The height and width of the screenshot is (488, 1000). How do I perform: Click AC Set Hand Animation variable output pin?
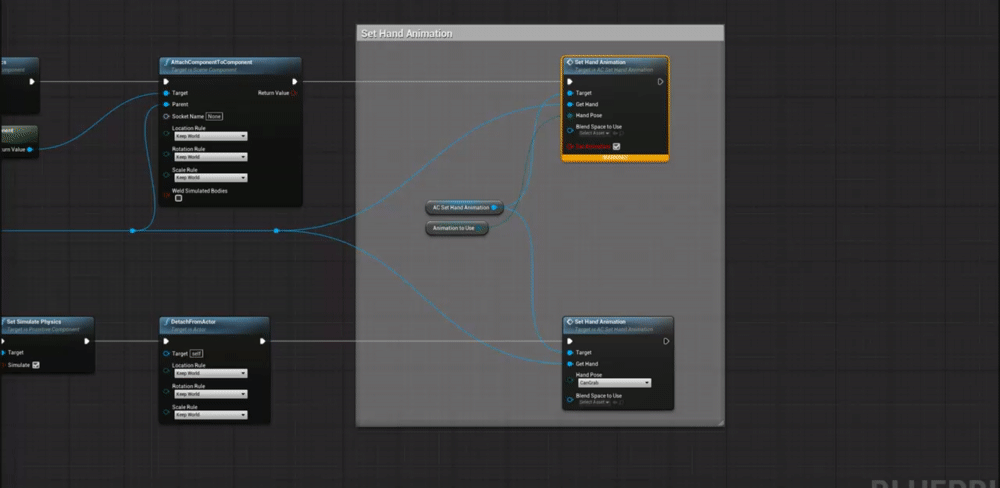click(494, 207)
